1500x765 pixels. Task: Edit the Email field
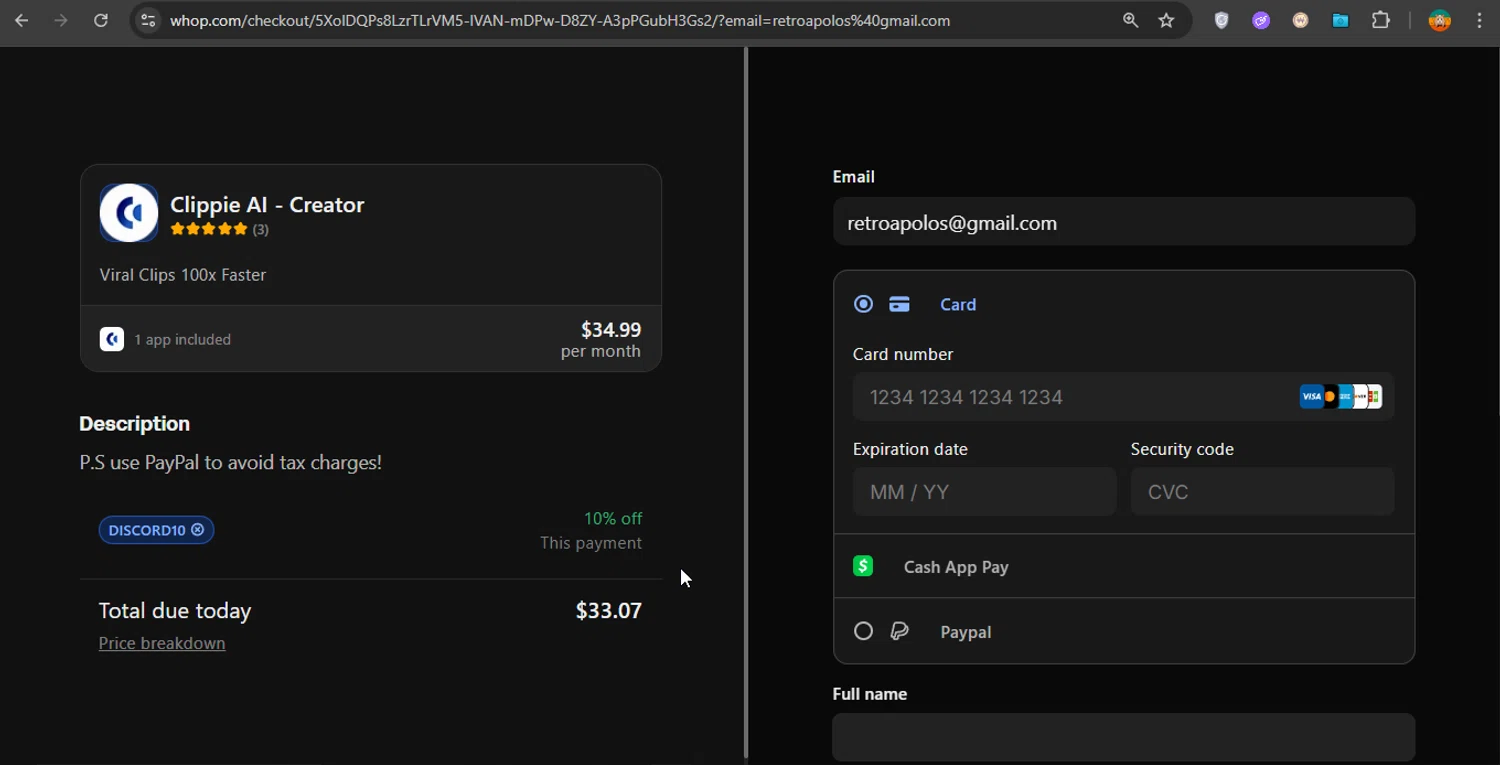1124,222
